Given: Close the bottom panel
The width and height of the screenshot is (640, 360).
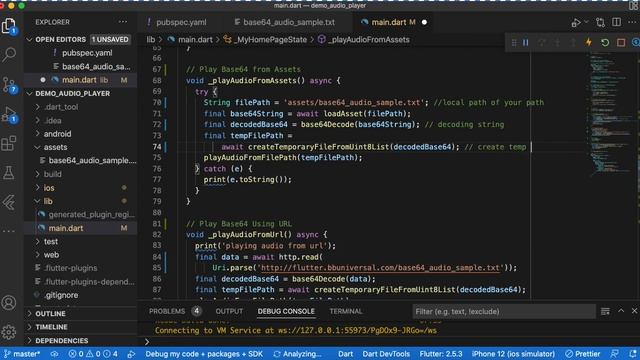Looking at the screenshot, I should [x=634, y=311].
